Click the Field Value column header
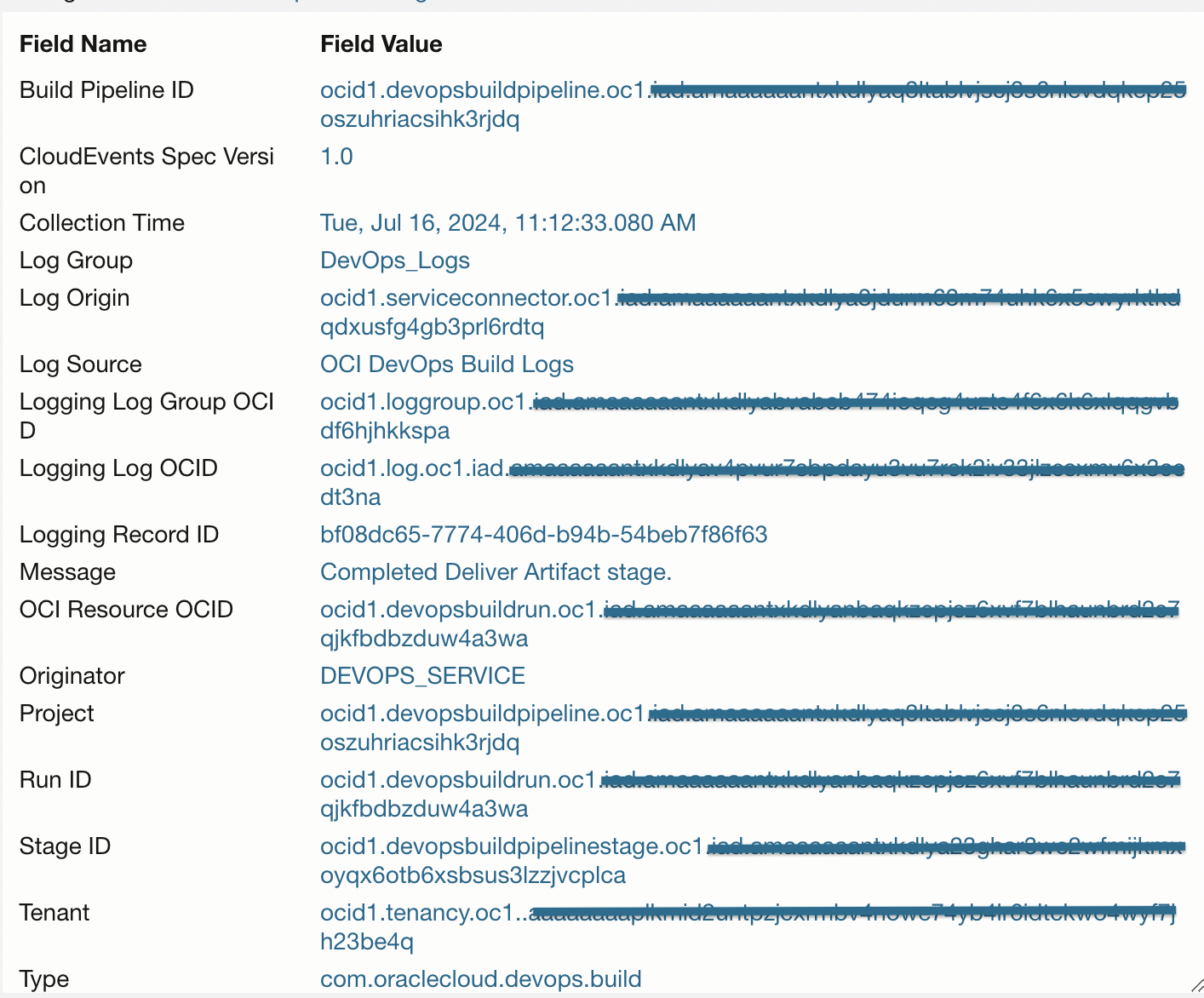1204x998 pixels. (x=381, y=44)
